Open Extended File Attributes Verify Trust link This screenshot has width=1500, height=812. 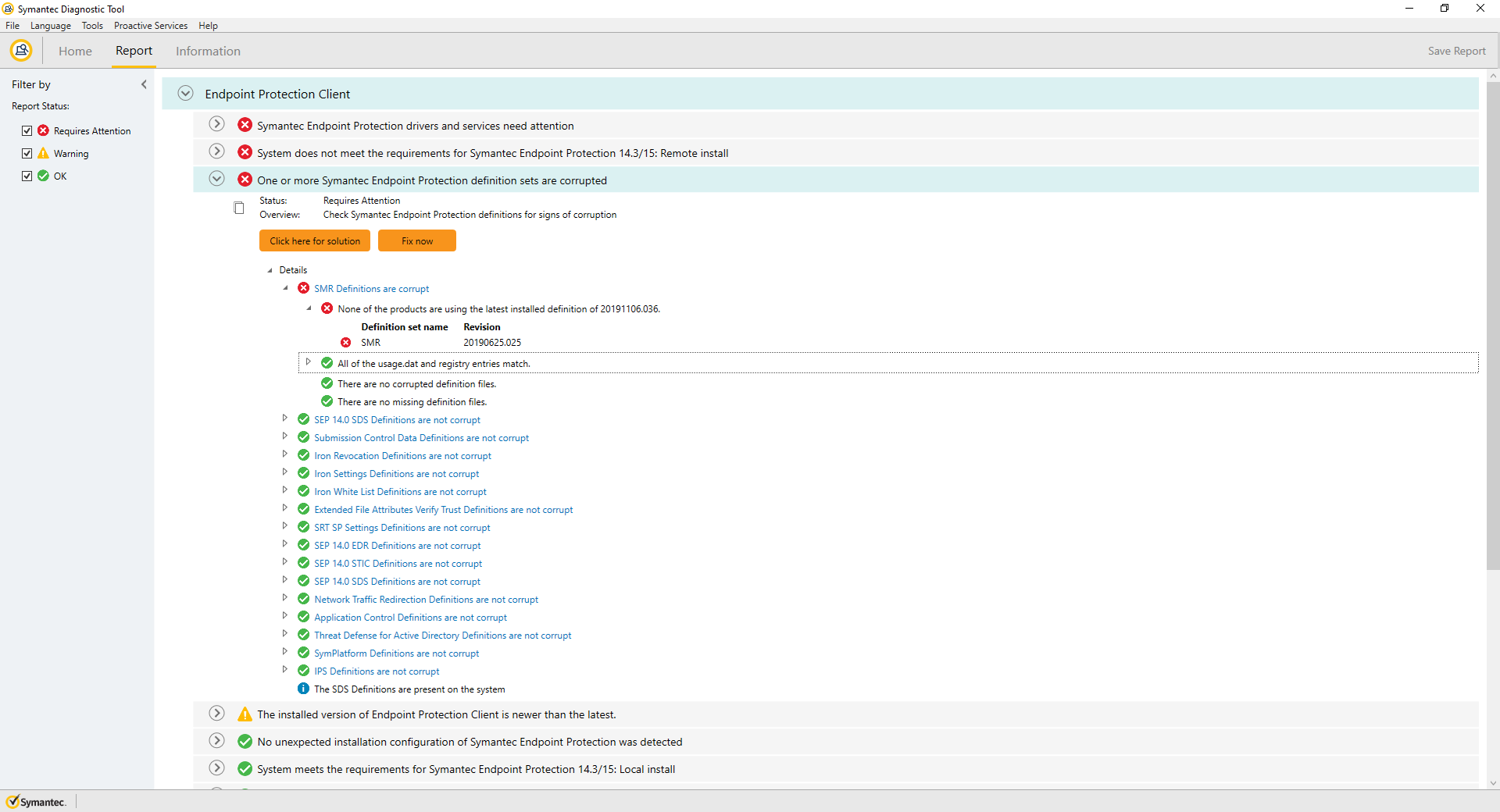[444, 510]
